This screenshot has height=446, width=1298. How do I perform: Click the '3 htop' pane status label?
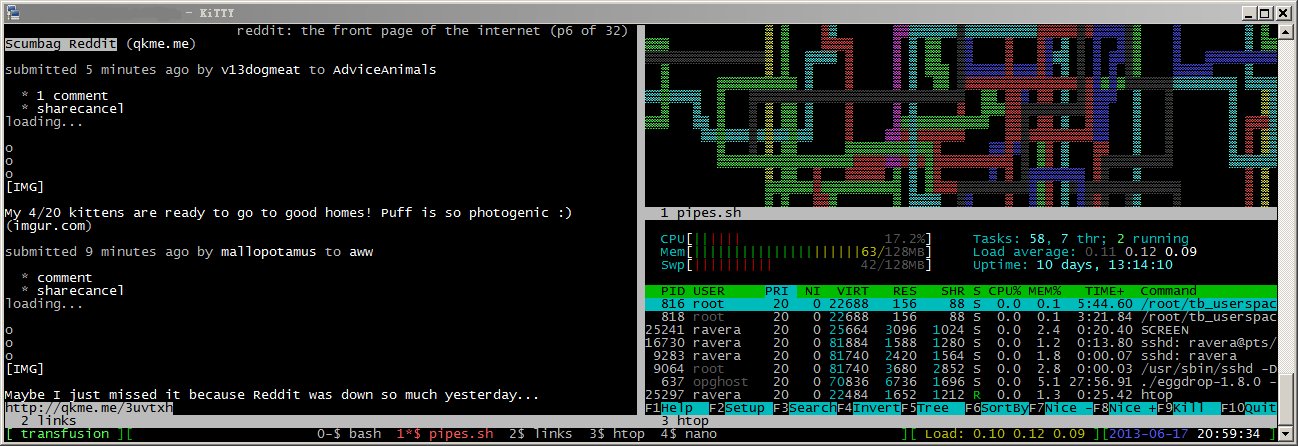(685, 421)
